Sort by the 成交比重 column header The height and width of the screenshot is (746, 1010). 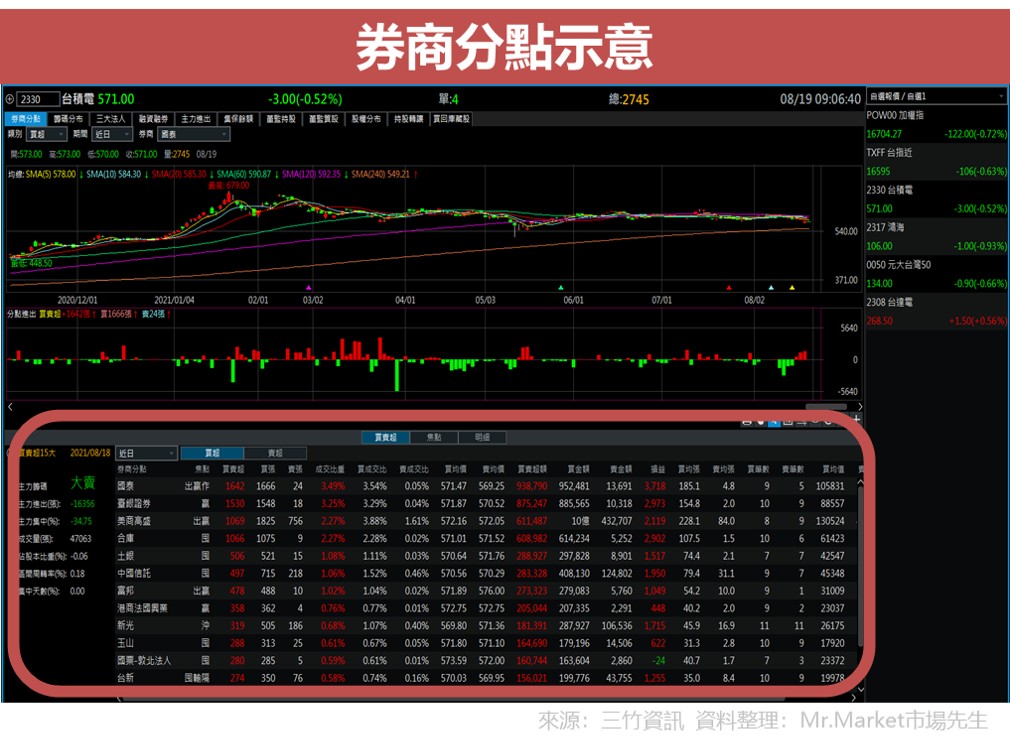coord(329,469)
